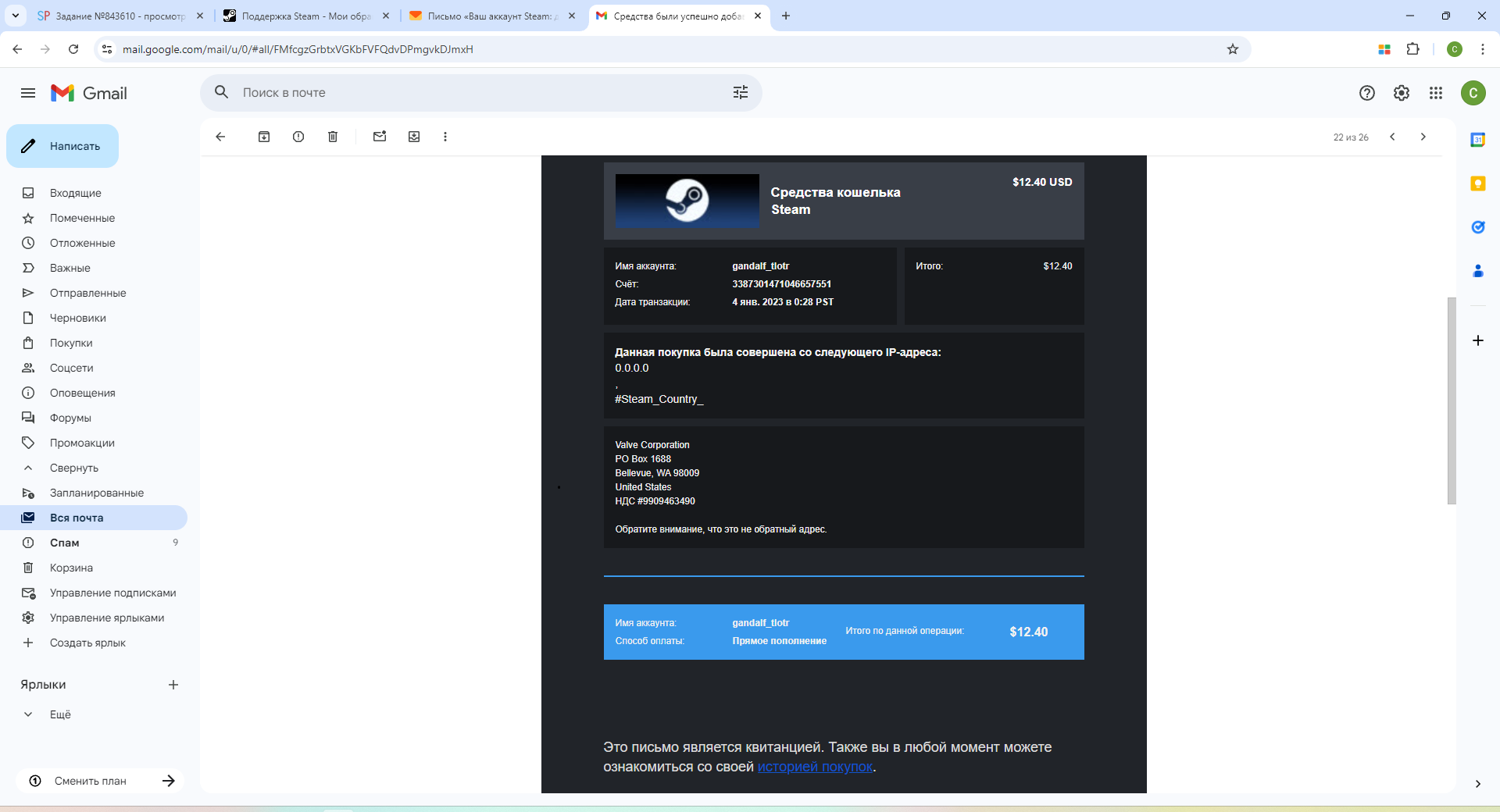Open the Google account avatar in Gmail

1473,93
